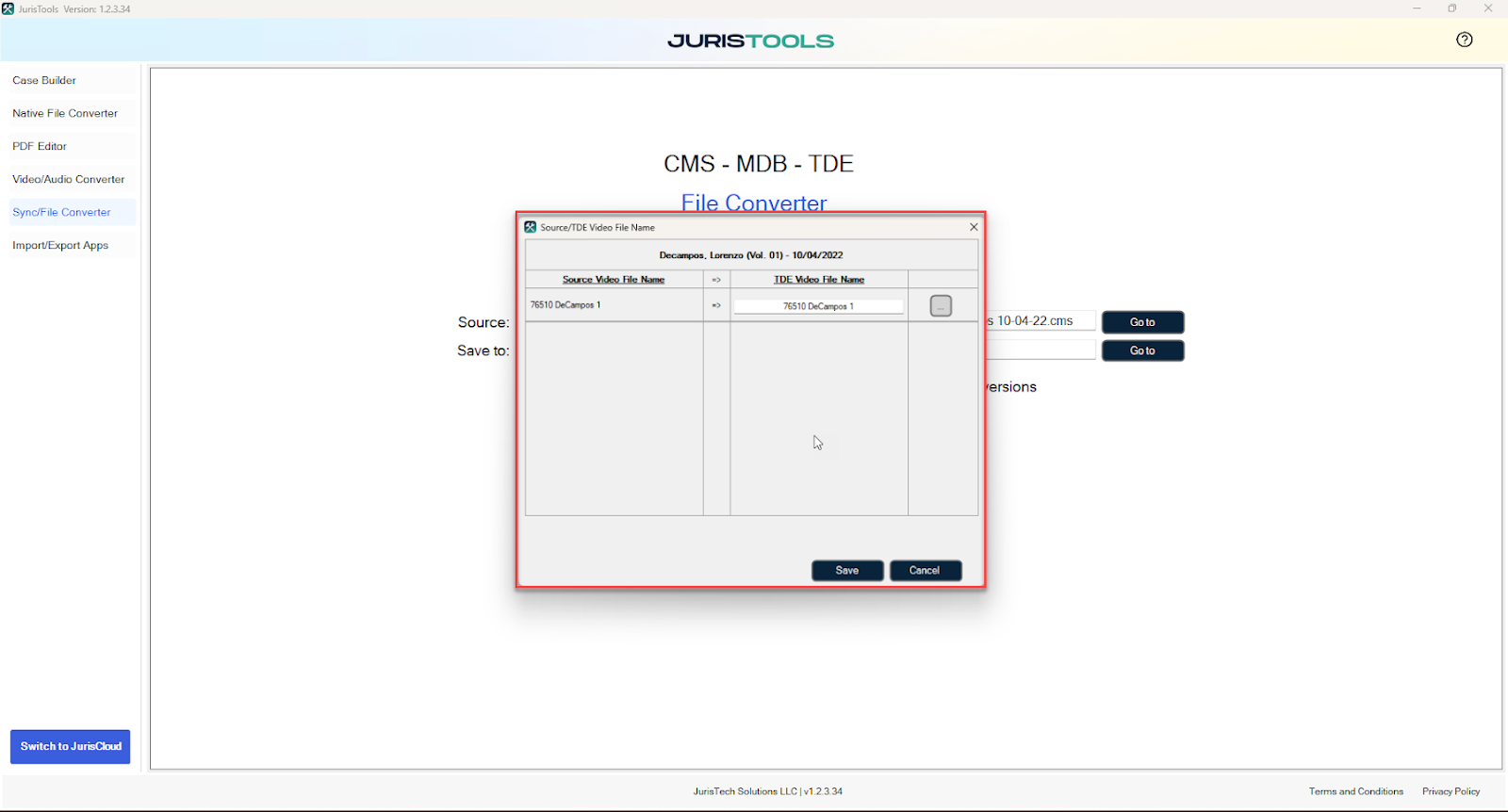The height and width of the screenshot is (812, 1508).
Task: Open PDF Editor in the sidebar
Action: tap(72, 147)
